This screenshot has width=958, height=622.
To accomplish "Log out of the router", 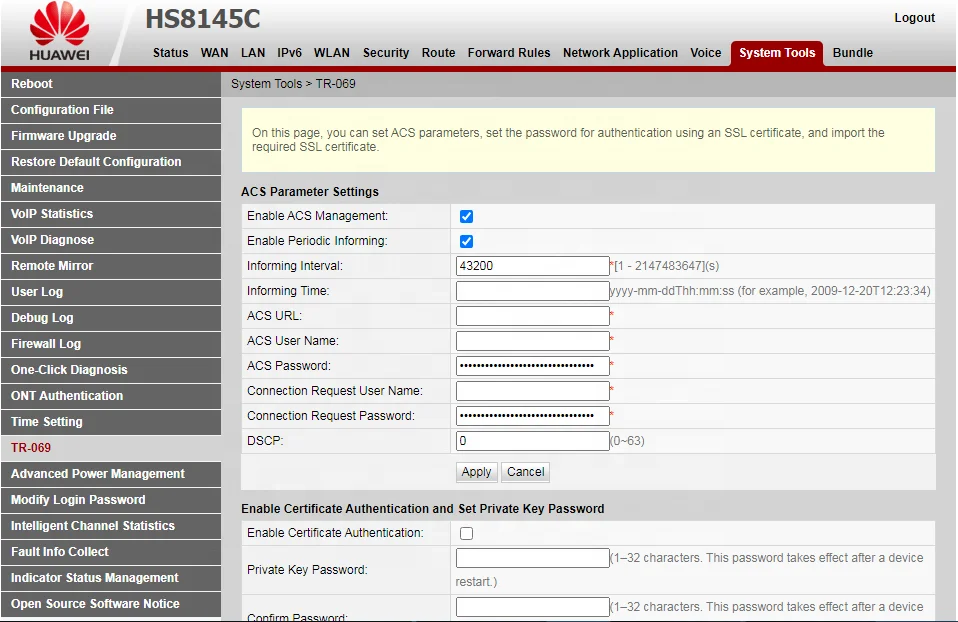I will 914,17.
